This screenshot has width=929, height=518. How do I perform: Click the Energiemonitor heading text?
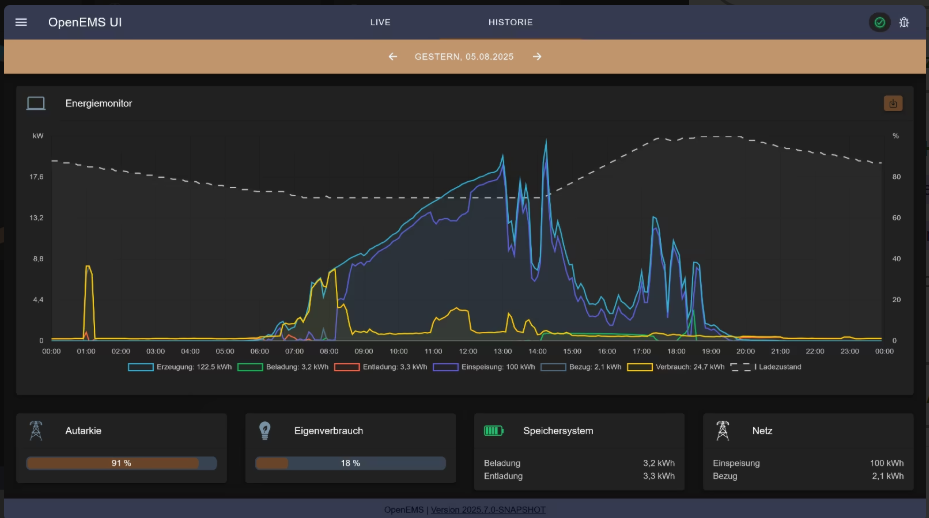pos(98,104)
